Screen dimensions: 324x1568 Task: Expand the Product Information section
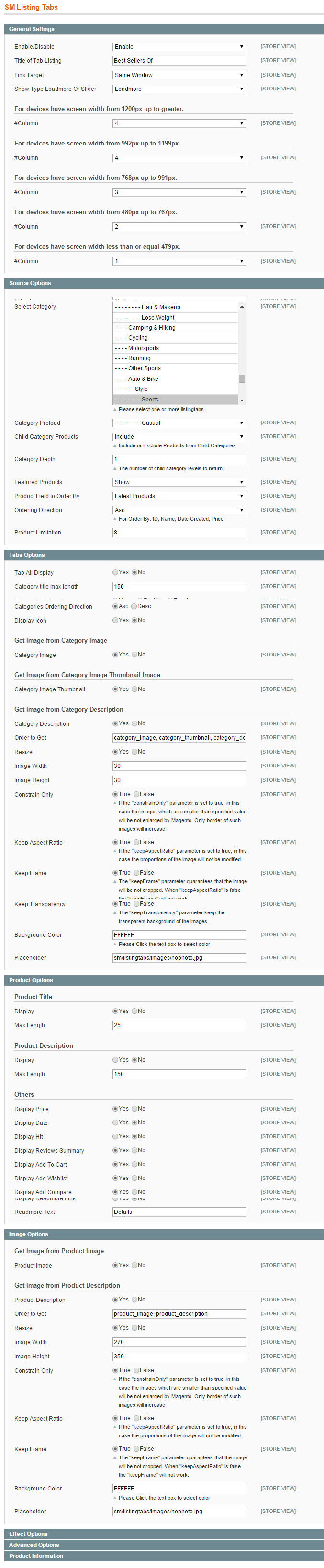[164, 1556]
